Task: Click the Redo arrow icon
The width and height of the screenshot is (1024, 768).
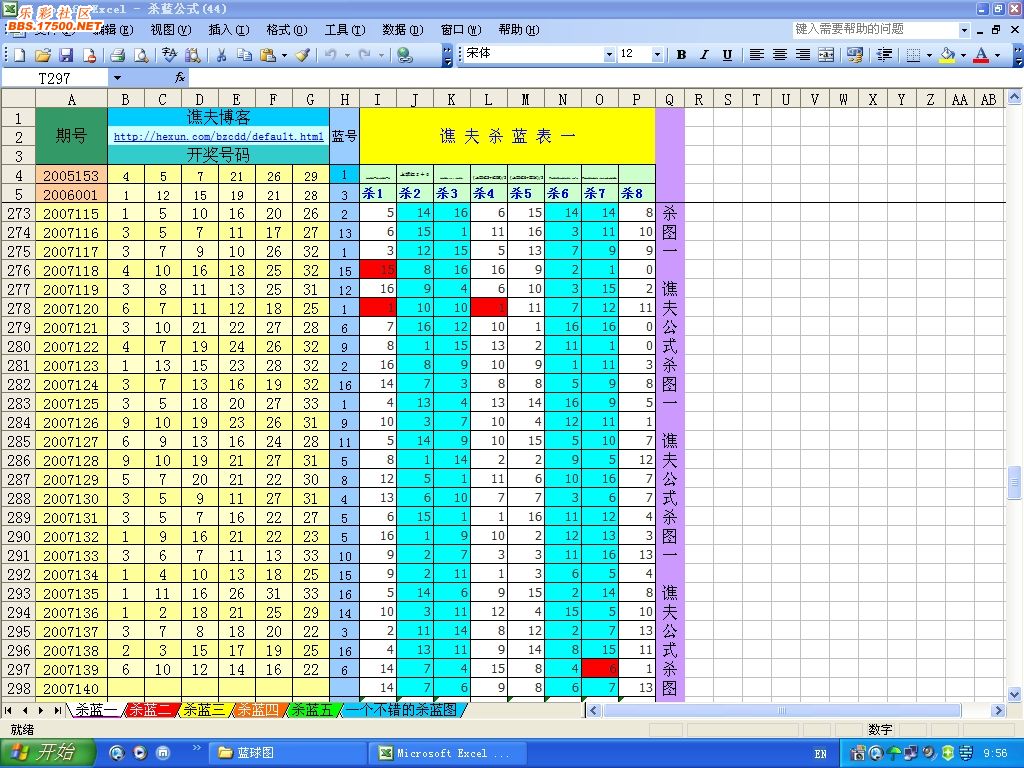Action: pyautogui.click(x=364, y=56)
